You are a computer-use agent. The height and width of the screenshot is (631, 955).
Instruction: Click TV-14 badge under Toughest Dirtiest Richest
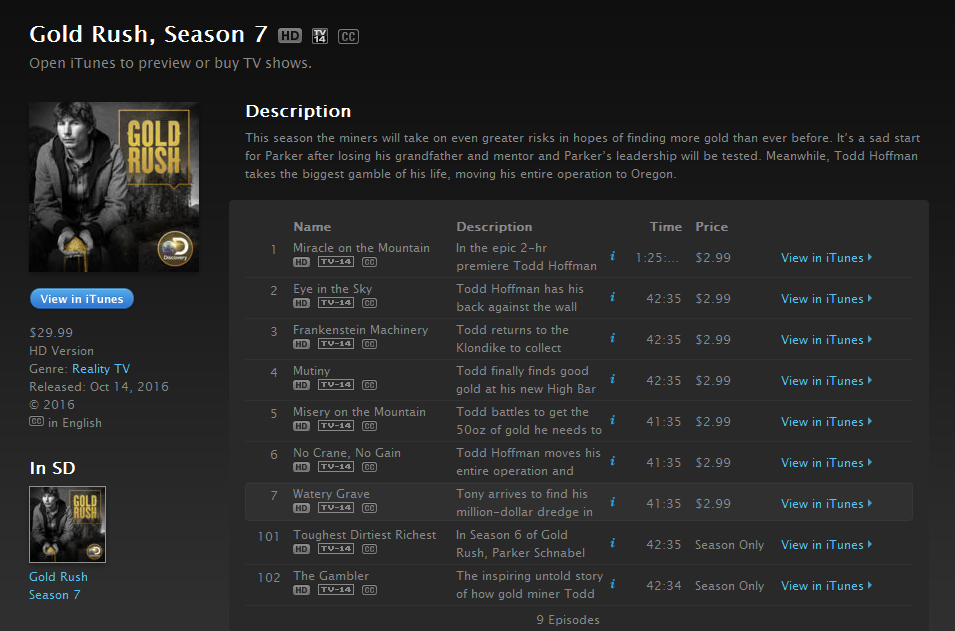coord(336,549)
